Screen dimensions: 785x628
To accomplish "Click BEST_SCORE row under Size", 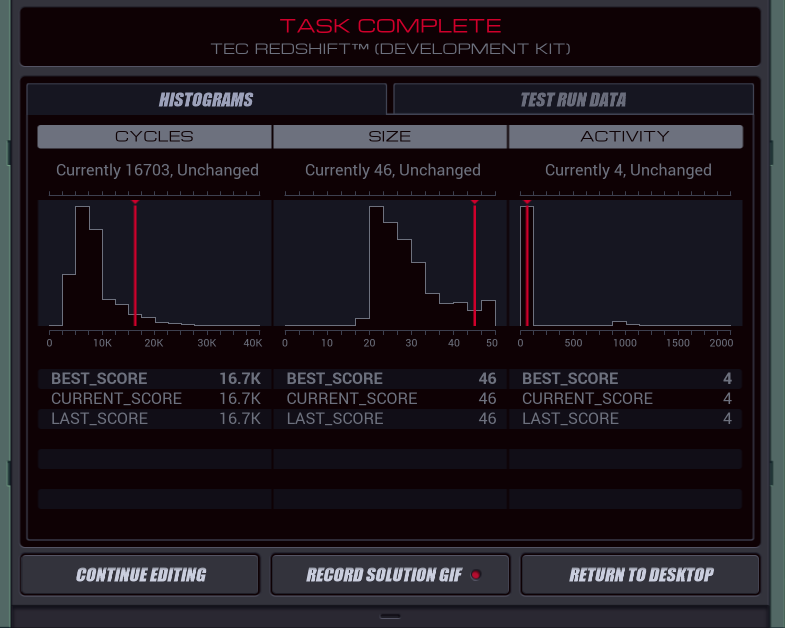I will pos(390,379).
